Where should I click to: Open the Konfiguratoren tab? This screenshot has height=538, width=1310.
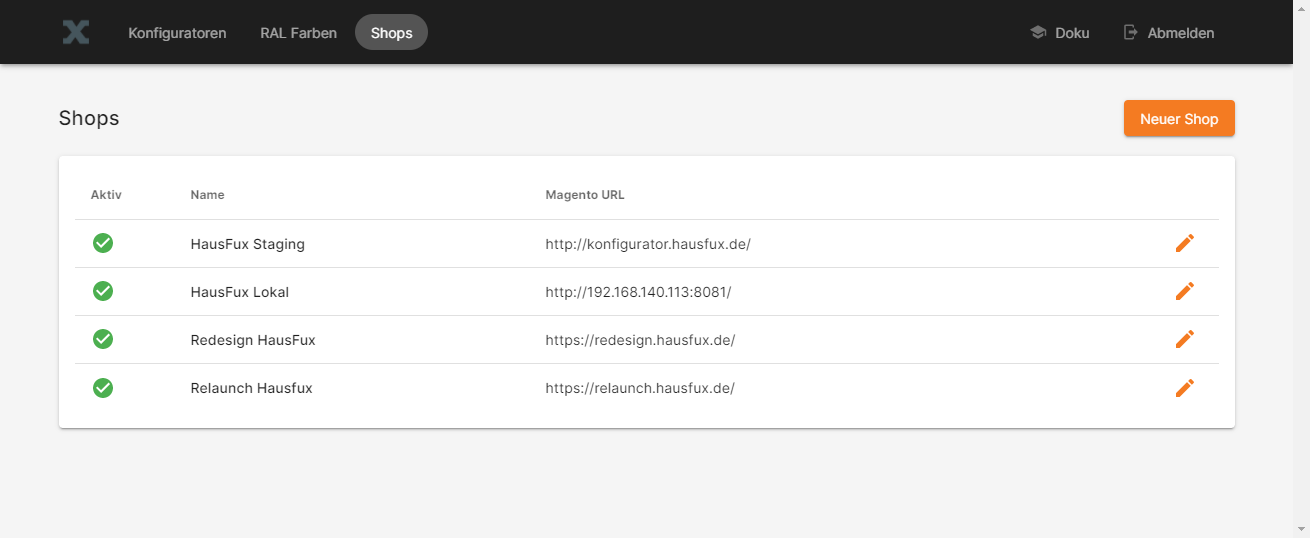[x=177, y=33]
